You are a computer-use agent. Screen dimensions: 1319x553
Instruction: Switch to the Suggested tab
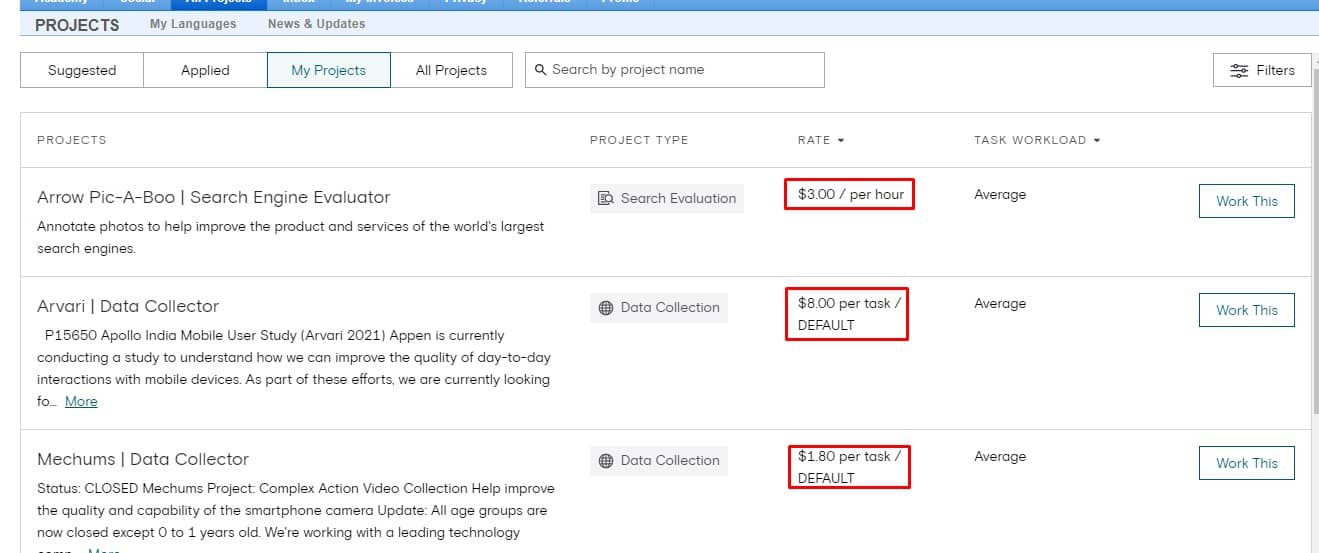click(82, 70)
